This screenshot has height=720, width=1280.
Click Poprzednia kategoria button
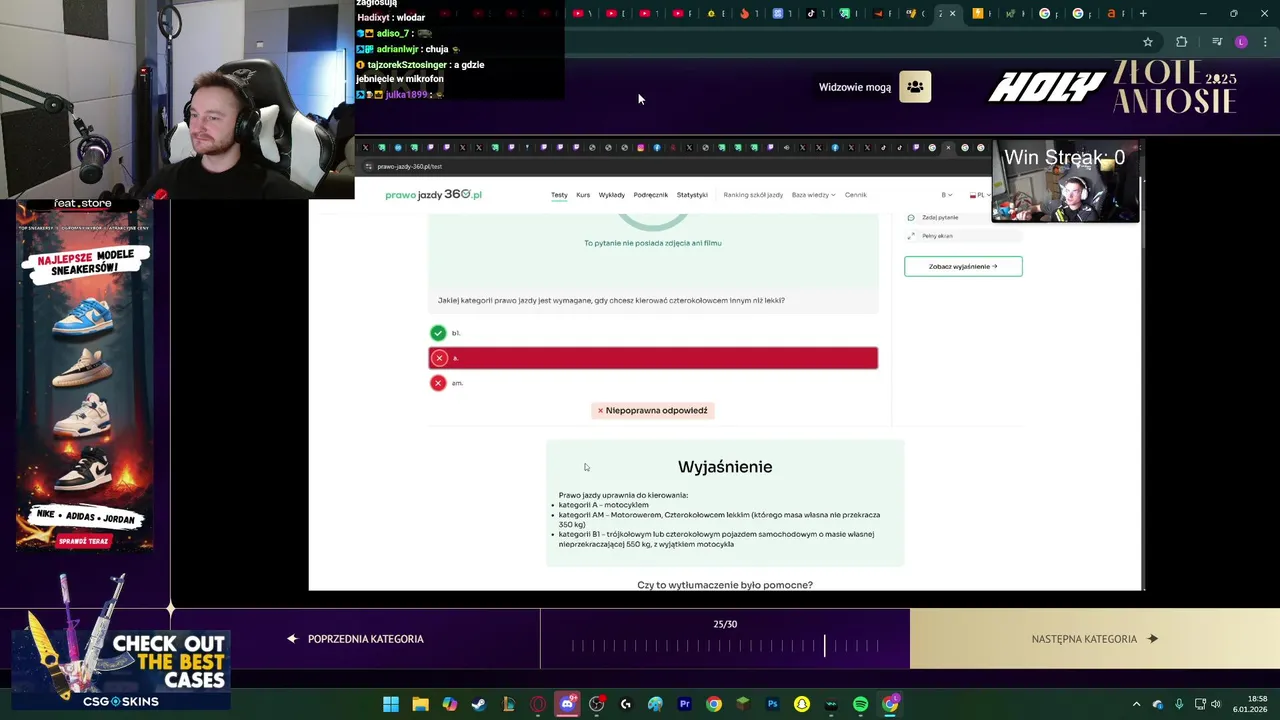coord(356,639)
